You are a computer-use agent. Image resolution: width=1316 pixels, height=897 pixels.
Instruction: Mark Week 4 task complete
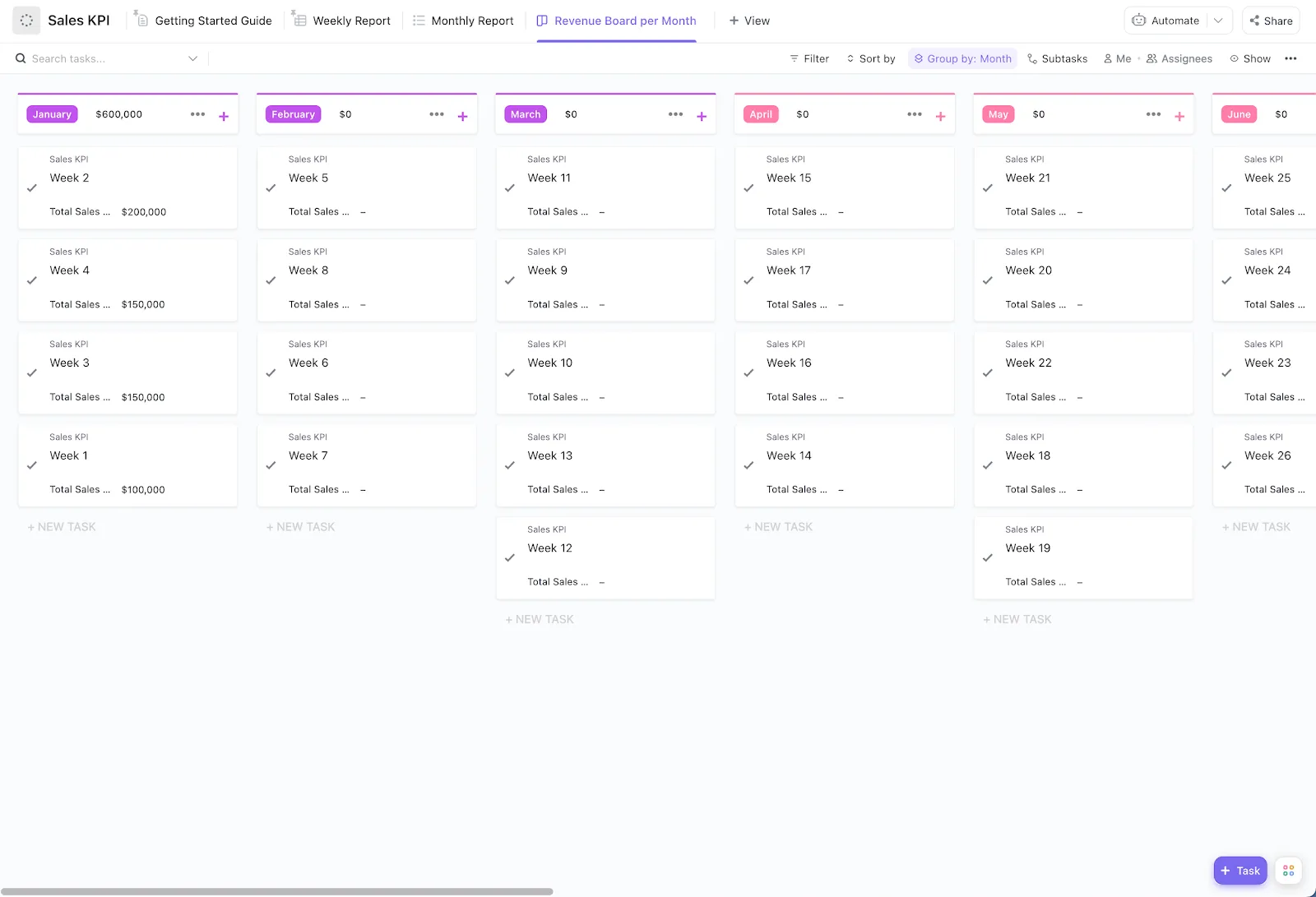coord(32,280)
